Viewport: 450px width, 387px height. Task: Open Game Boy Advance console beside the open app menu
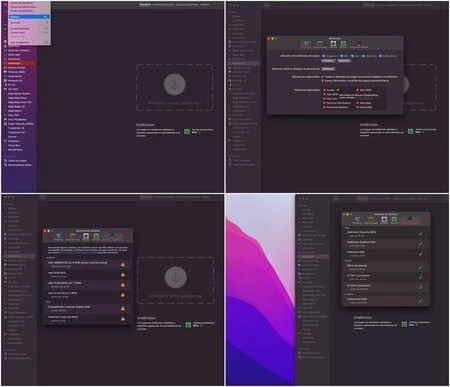coord(18,50)
